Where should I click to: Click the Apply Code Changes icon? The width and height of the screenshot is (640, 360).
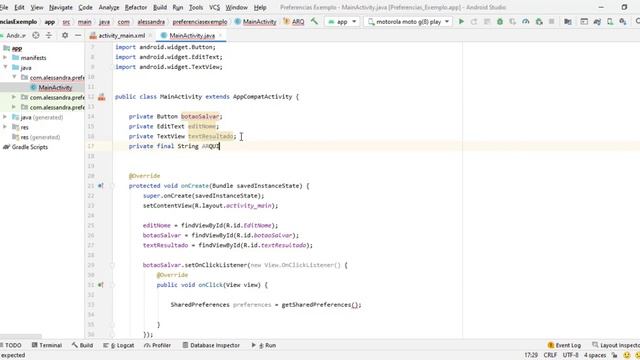(x=487, y=22)
